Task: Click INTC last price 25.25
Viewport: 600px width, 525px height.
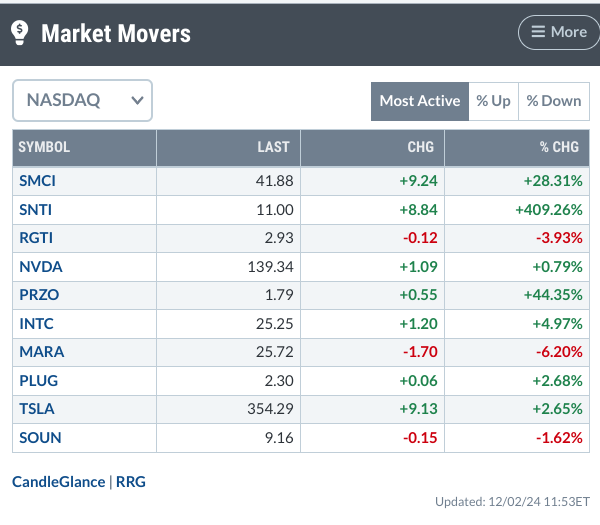Action: point(274,324)
